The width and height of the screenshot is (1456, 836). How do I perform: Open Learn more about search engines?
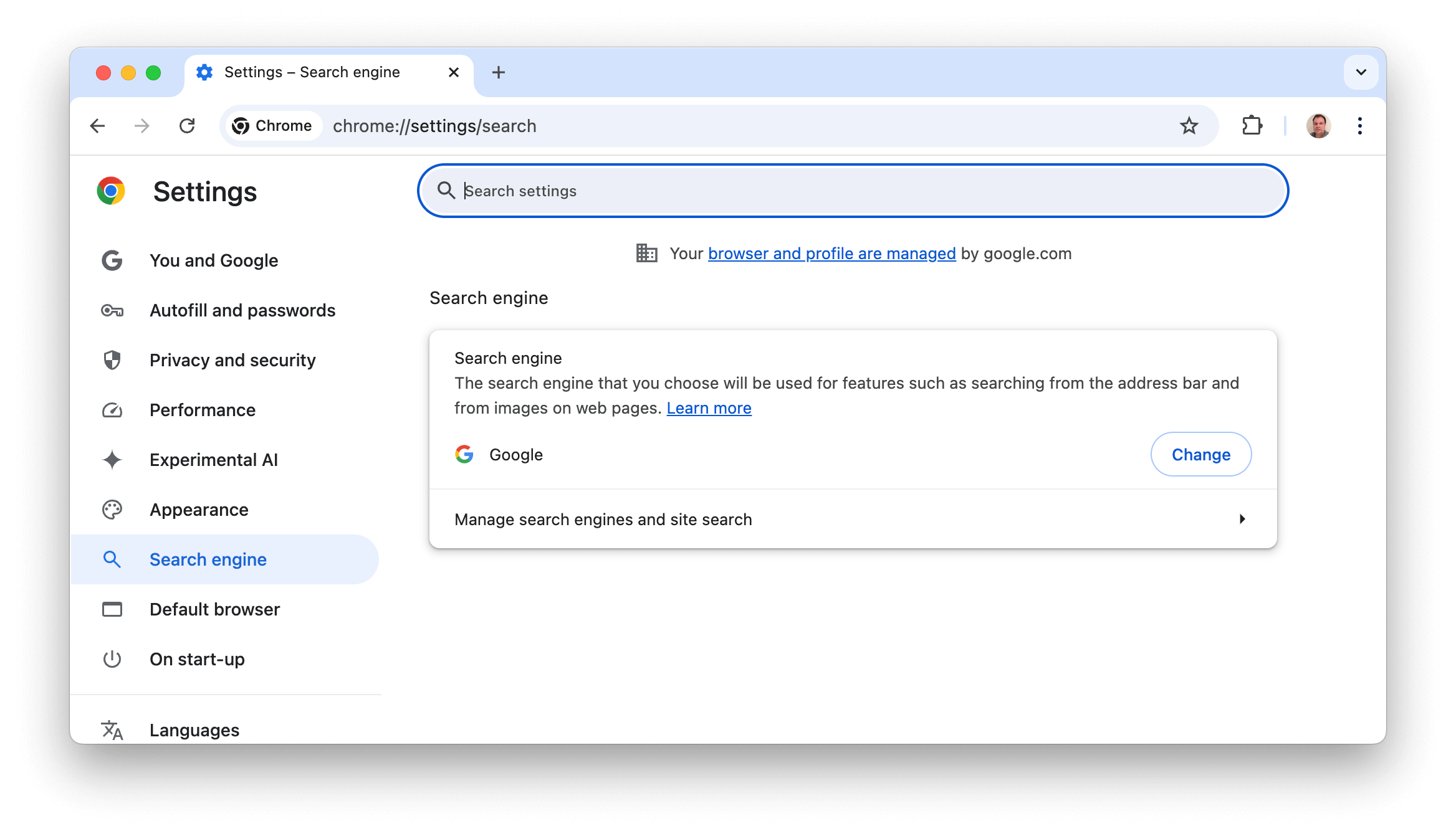(x=709, y=407)
